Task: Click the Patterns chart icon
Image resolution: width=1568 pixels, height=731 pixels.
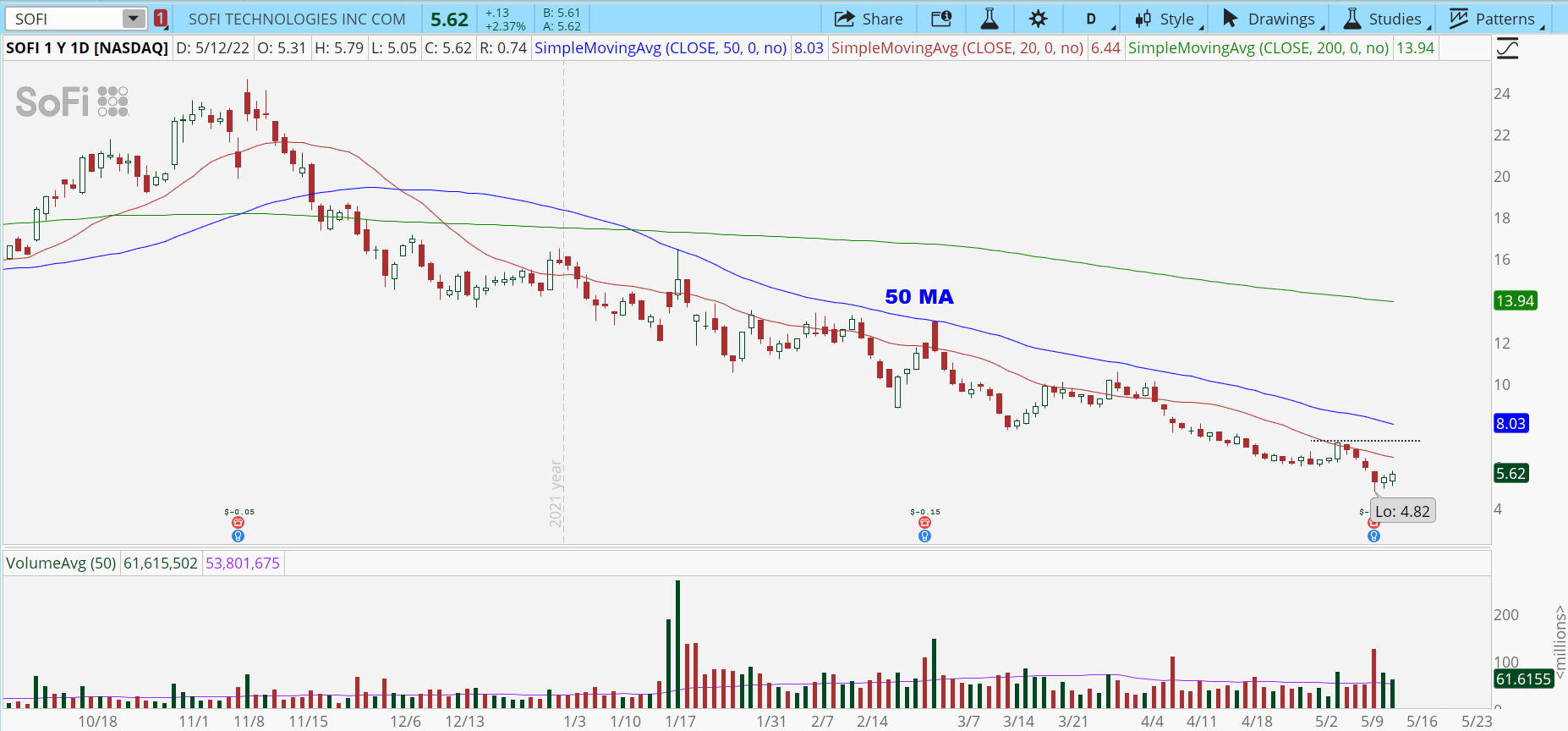Action: click(x=1459, y=19)
